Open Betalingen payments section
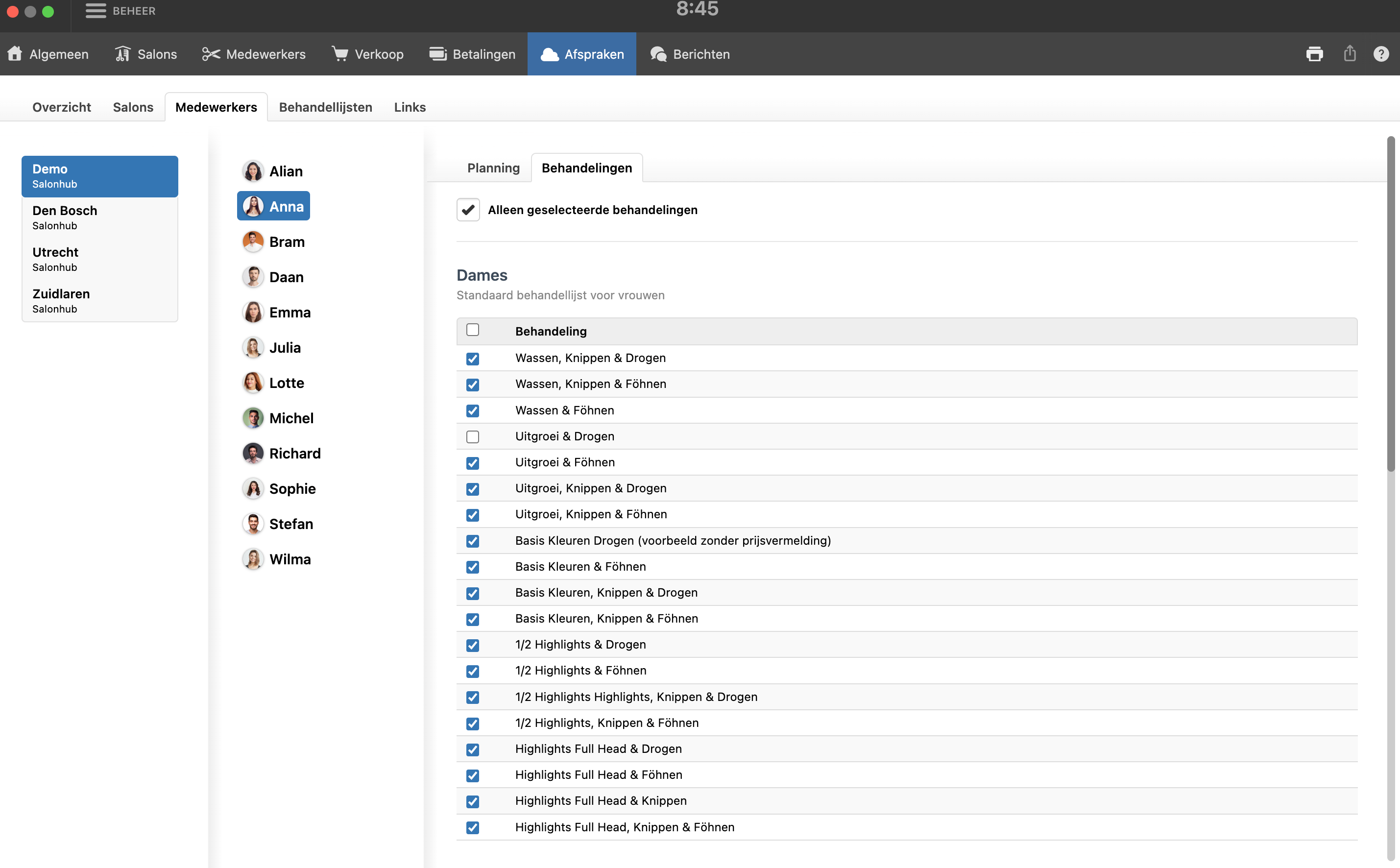The width and height of the screenshot is (1400, 868). [472, 54]
